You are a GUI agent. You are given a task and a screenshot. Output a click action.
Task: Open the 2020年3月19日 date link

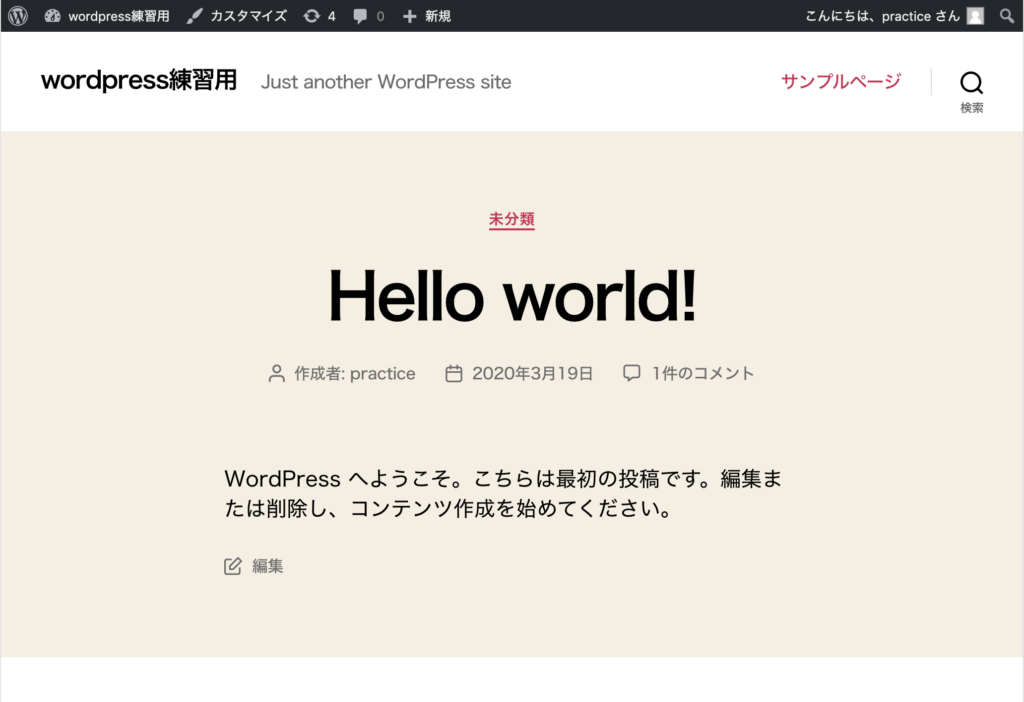532,373
